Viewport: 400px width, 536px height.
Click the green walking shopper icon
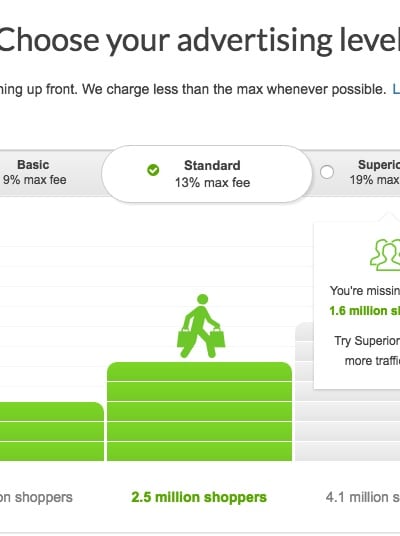(201, 326)
